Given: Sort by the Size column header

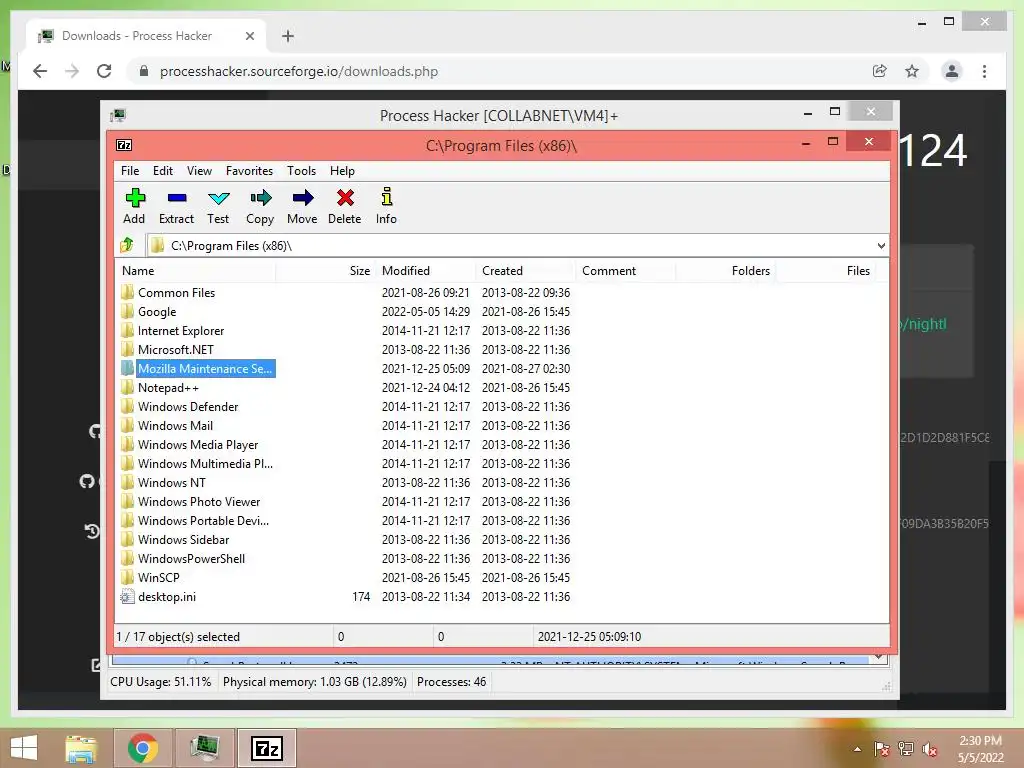Looking at the screenshot, I should tap(326, 270).
